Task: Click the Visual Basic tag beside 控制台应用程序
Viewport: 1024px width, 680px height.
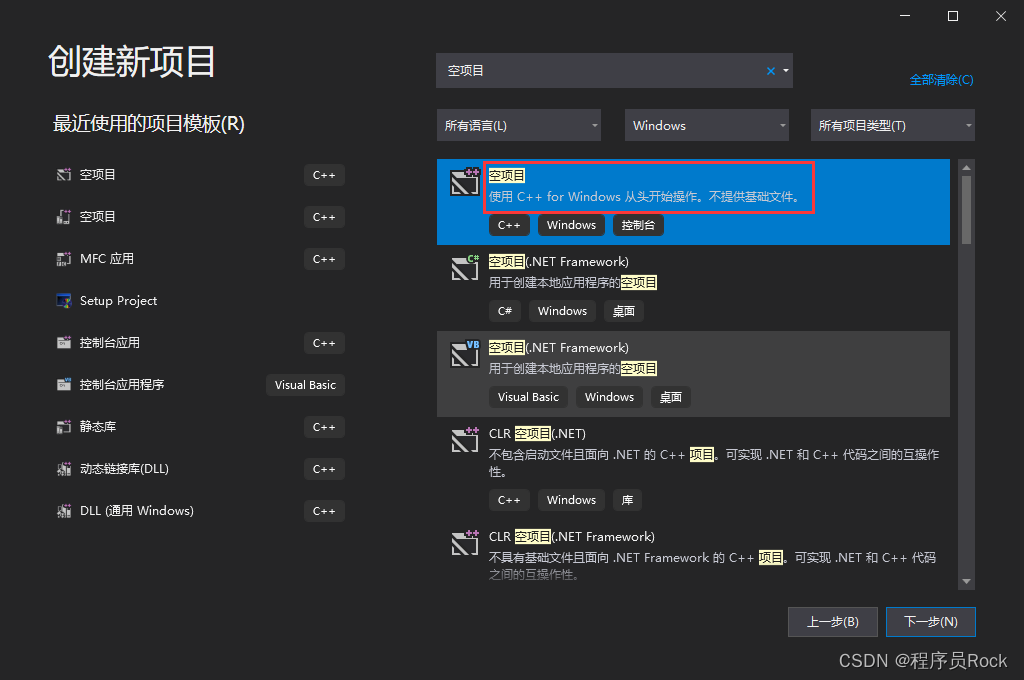Action: (305, 385)
